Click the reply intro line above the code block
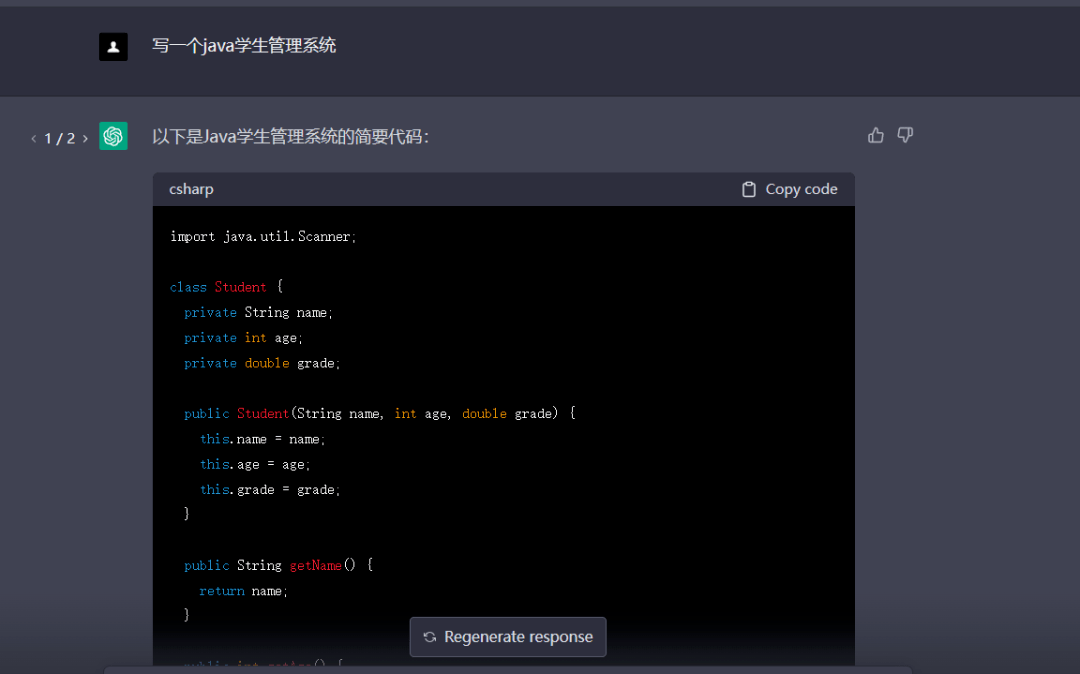Viewport: 1080px width, 674px height. (x=290, y=136)
